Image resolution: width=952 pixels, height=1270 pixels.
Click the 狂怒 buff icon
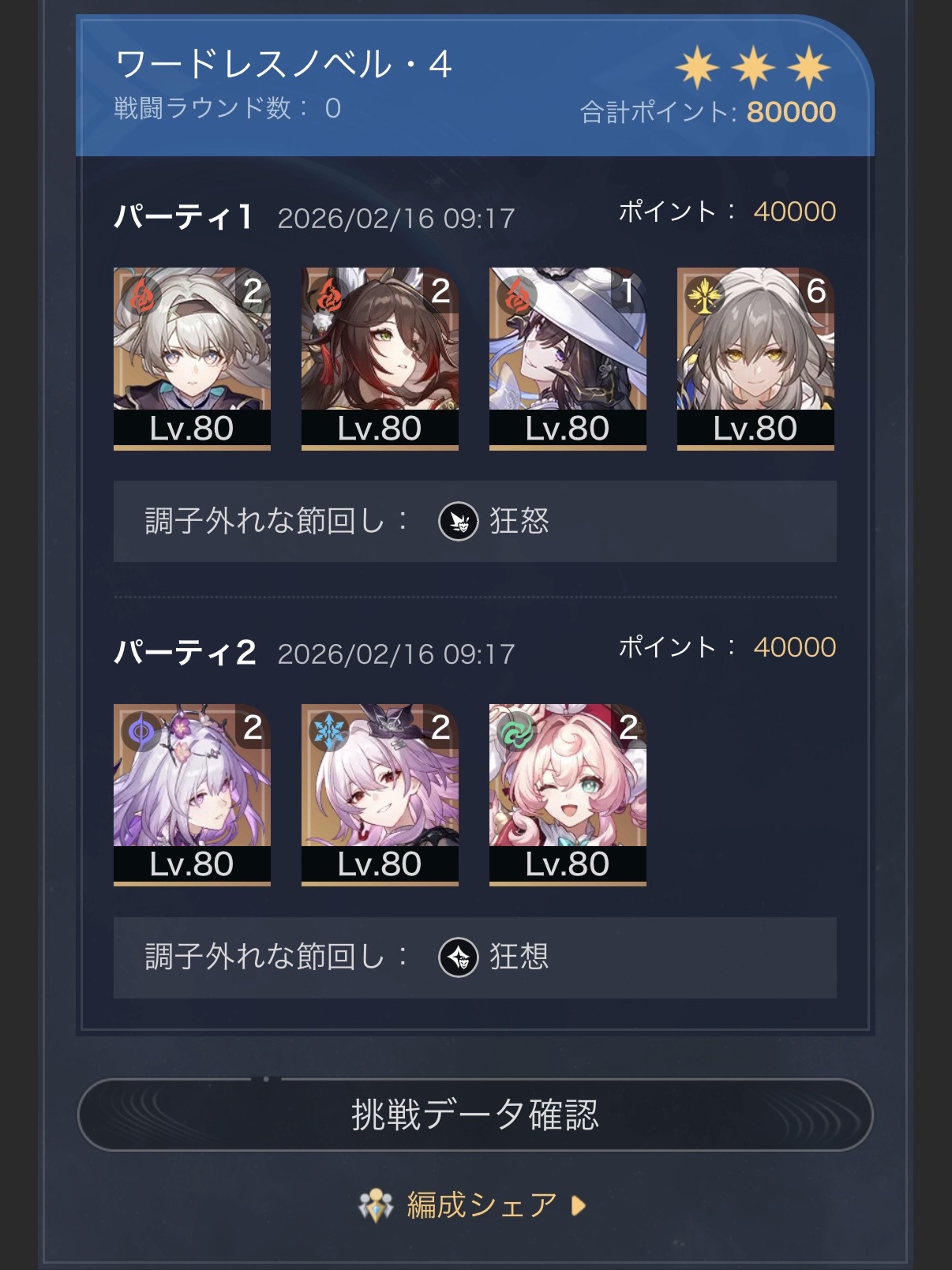point(458,521)
